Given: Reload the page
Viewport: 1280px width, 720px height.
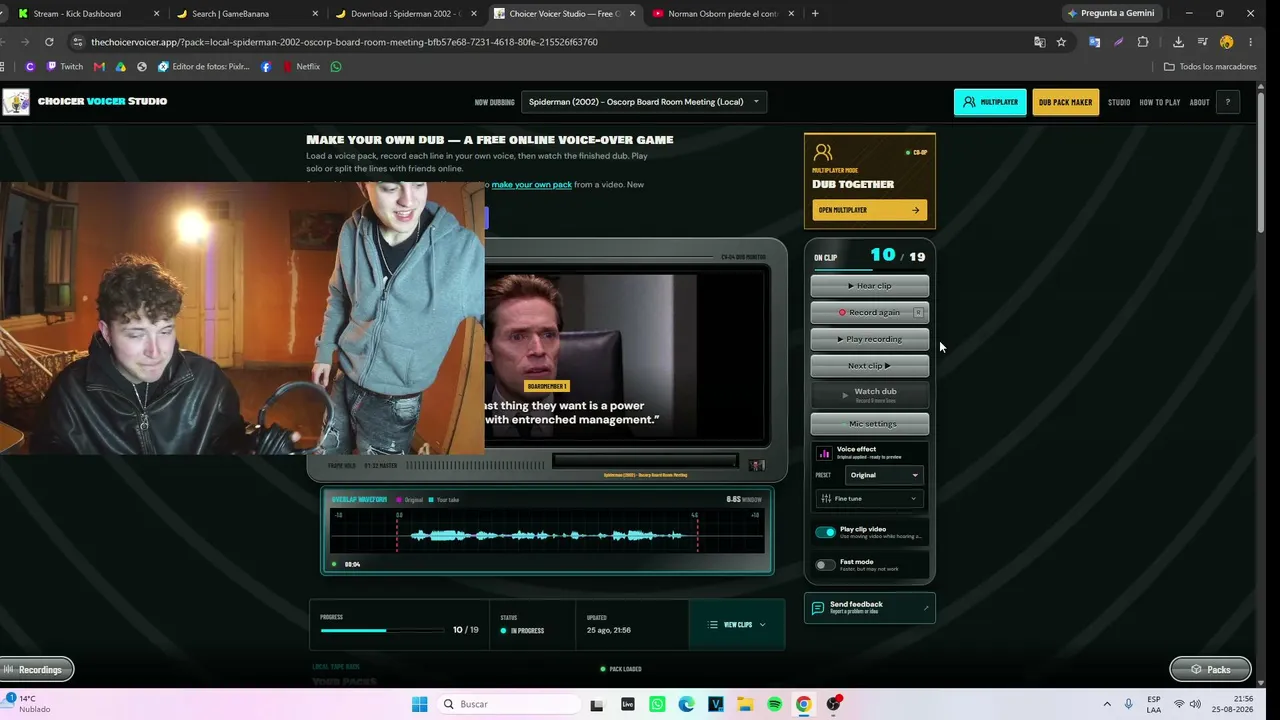Looking at the screenshot, I should 49,42.
